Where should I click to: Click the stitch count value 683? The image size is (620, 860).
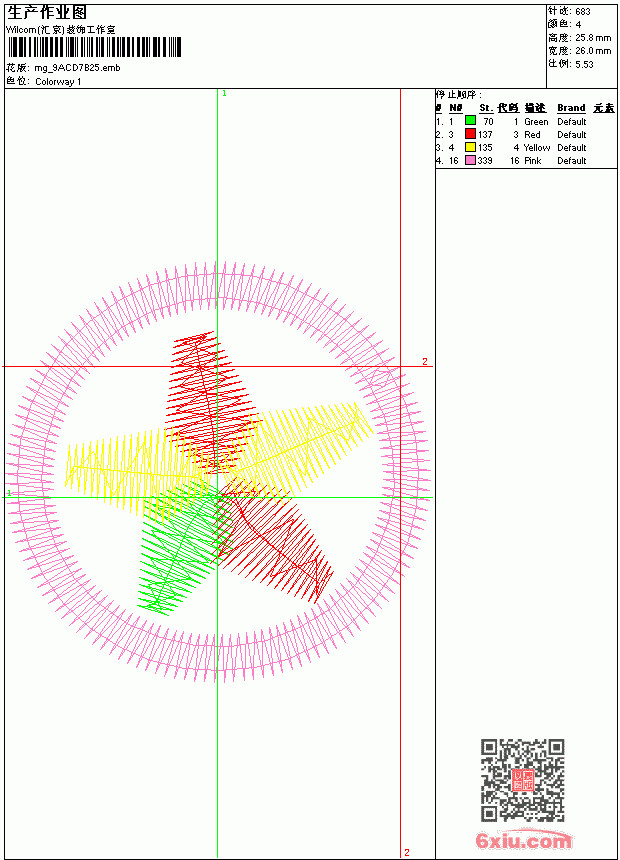point(583,12)
